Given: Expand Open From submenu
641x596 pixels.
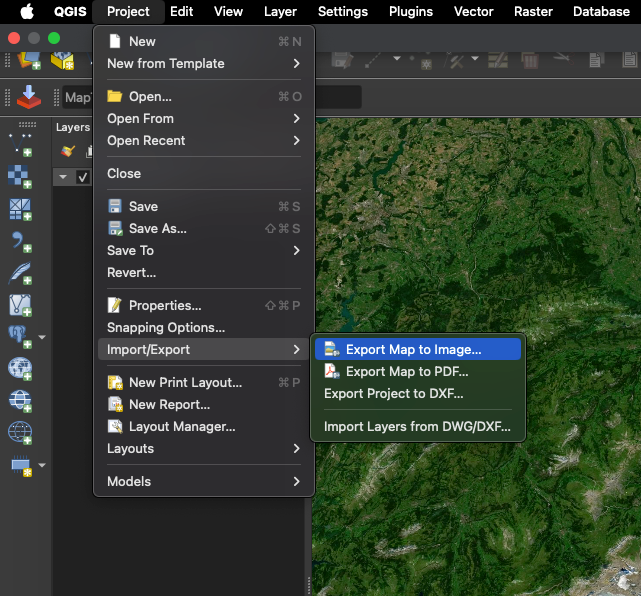Looking at the screenshot, I should [204, 119].
